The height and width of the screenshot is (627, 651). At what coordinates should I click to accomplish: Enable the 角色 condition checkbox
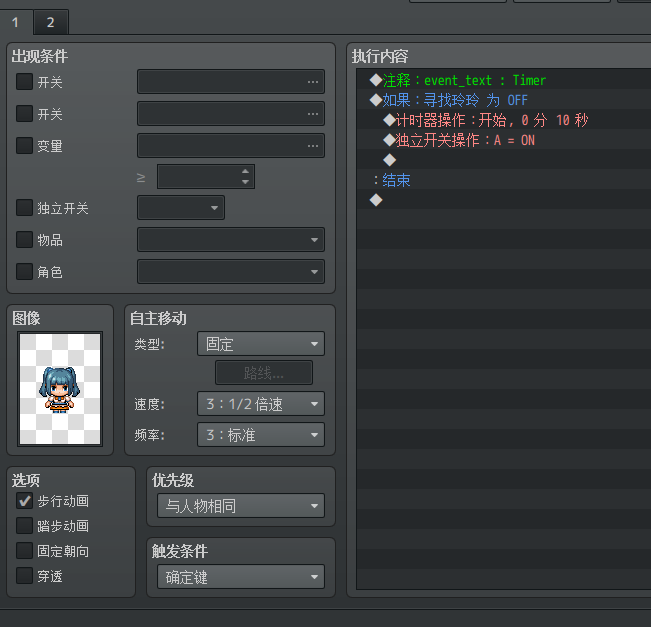point(24,272)
